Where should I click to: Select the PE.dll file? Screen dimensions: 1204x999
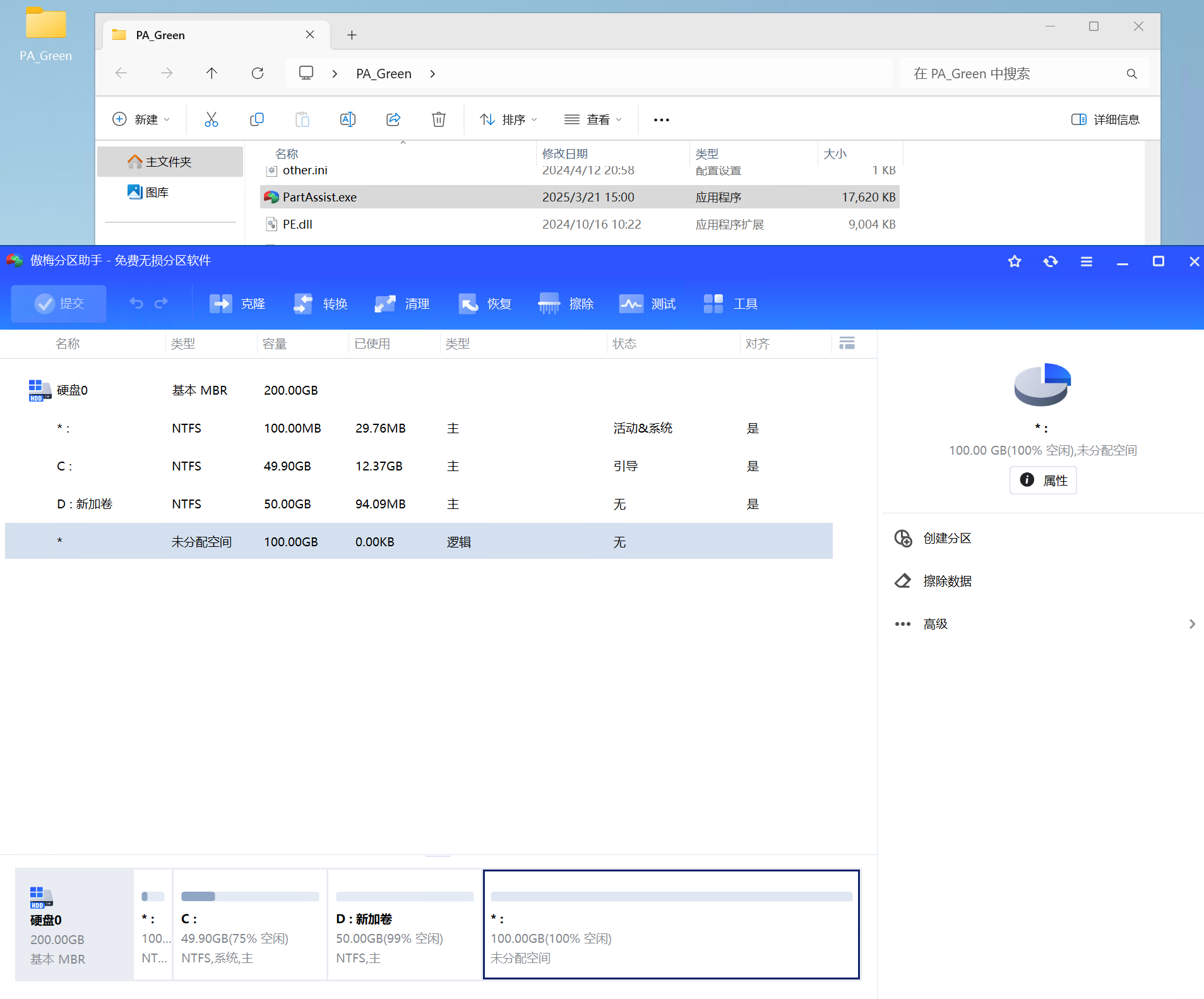pyautogui.click(x=580, y=224)
